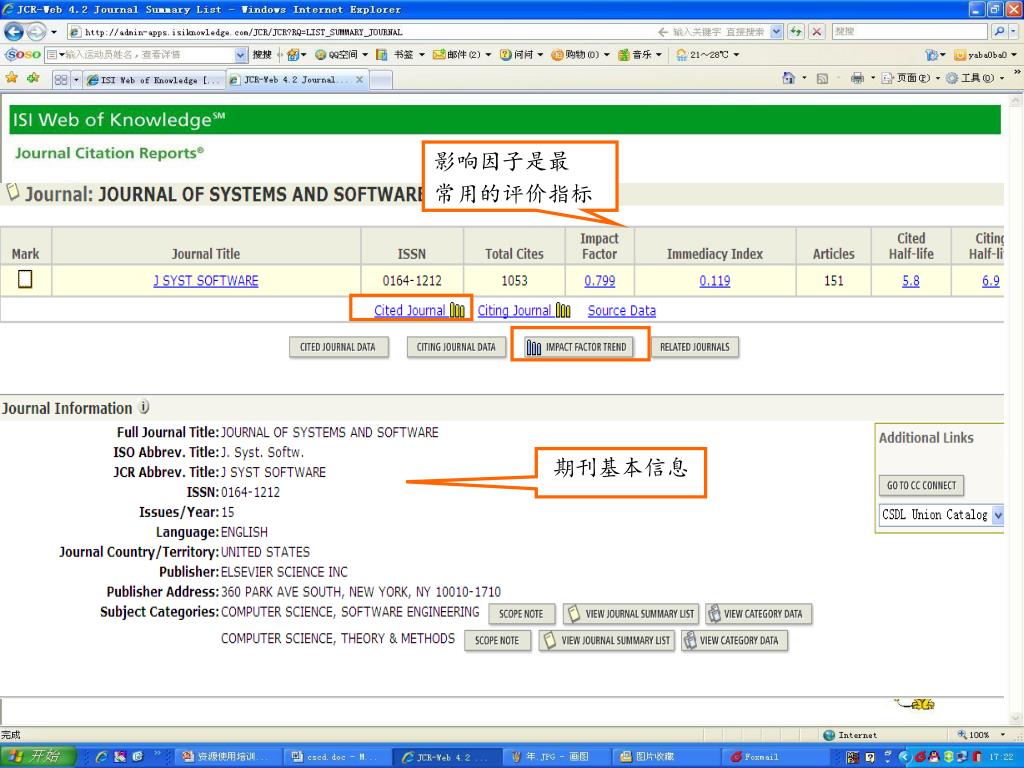Click the Refresh page icon
This screenshot has width=1024, height=768.
point(795,31)
